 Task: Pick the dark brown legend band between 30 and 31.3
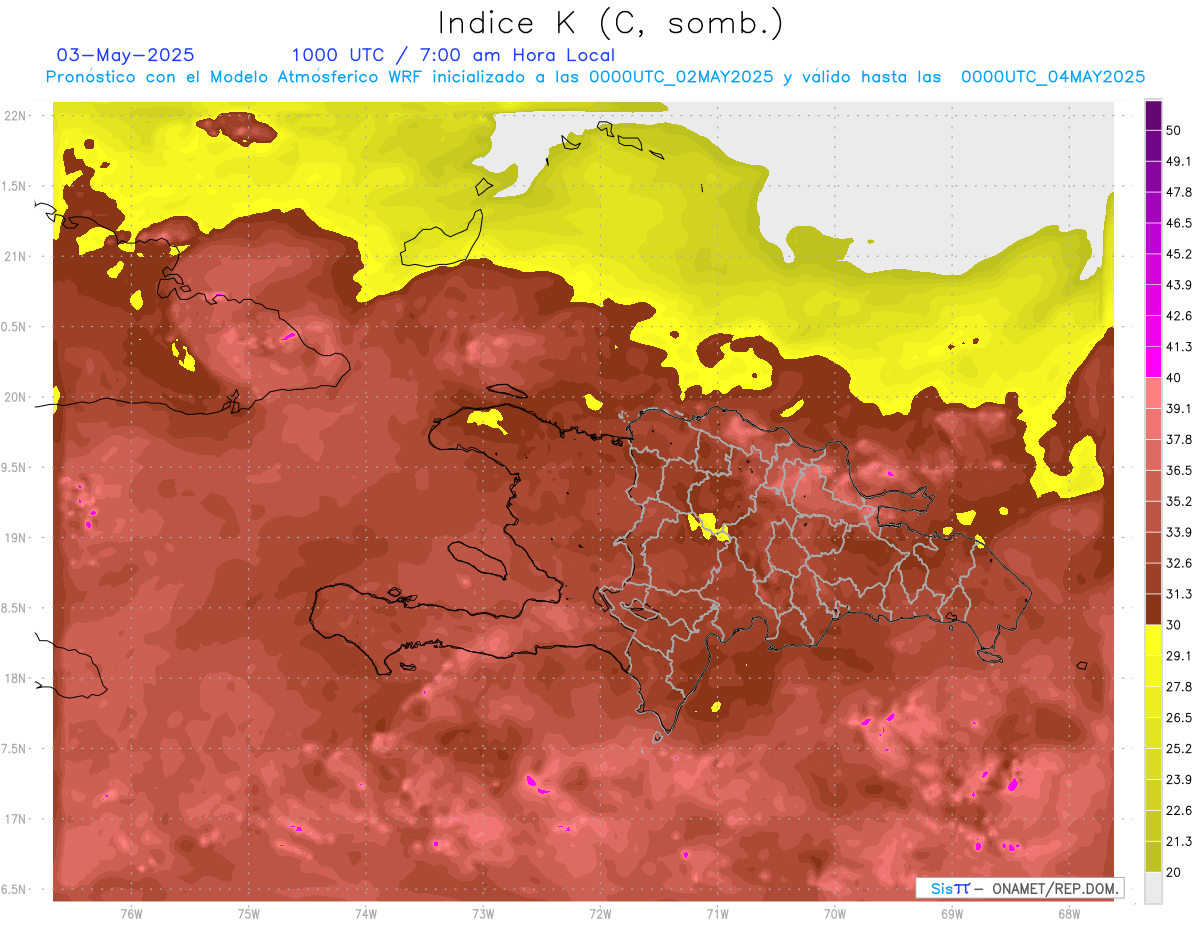1154,609
